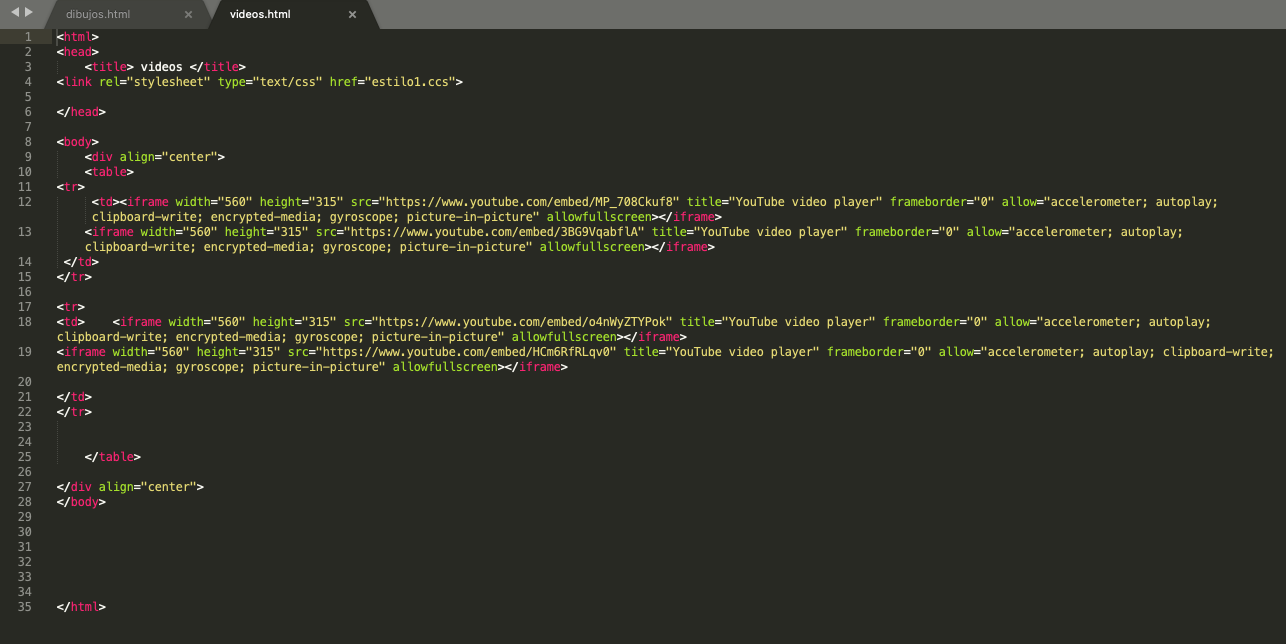
Task: Click the <tr> tag on line 11
Action: [x=71, y=187]
